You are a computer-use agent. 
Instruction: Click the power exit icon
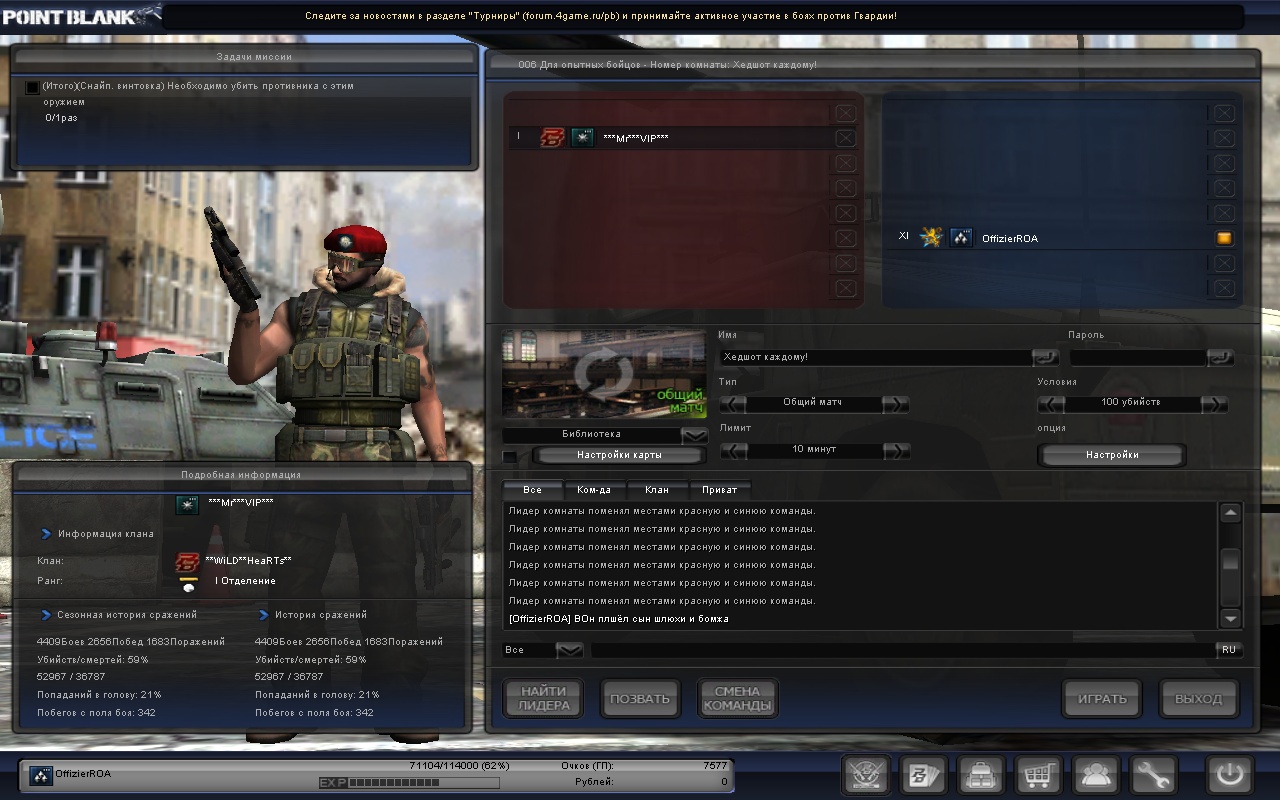coord(1230,775)
